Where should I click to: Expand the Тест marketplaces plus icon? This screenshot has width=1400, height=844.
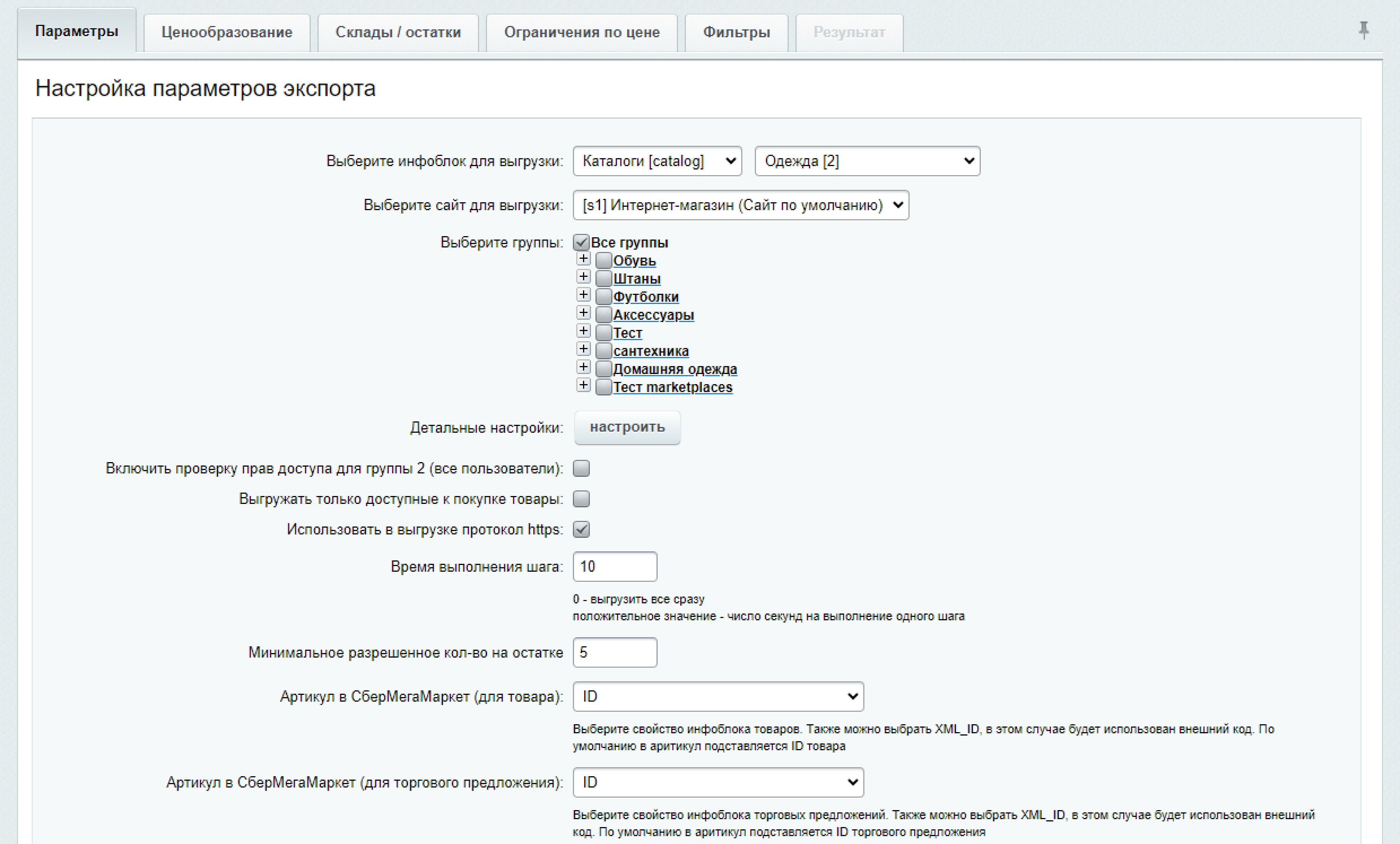point(583,385)
